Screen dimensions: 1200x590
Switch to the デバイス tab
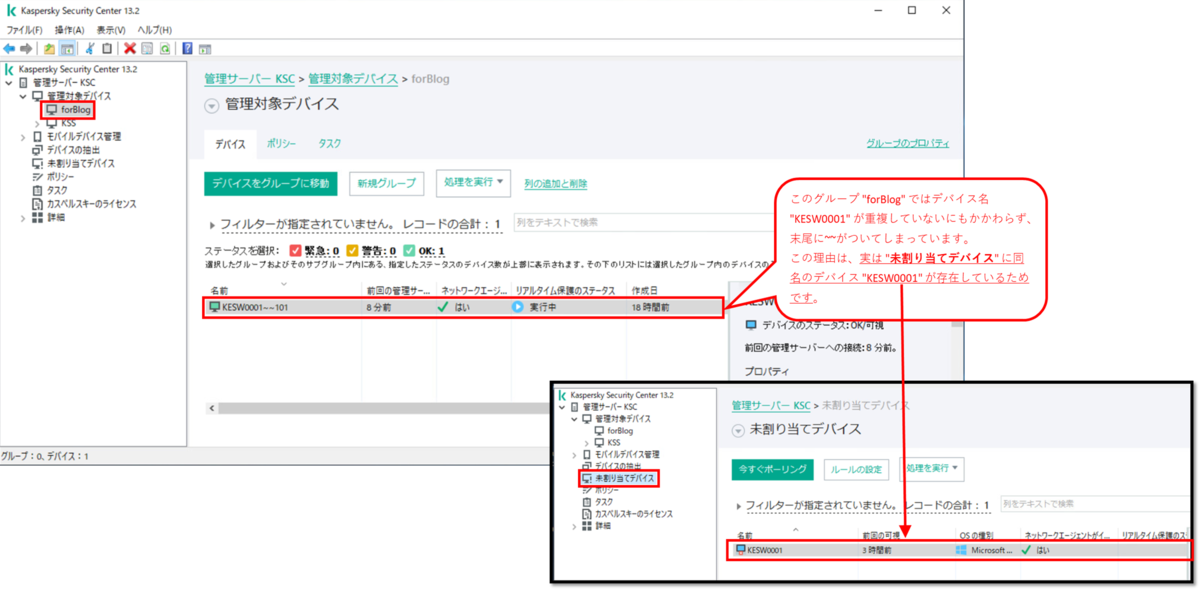(x=230, y=145)
